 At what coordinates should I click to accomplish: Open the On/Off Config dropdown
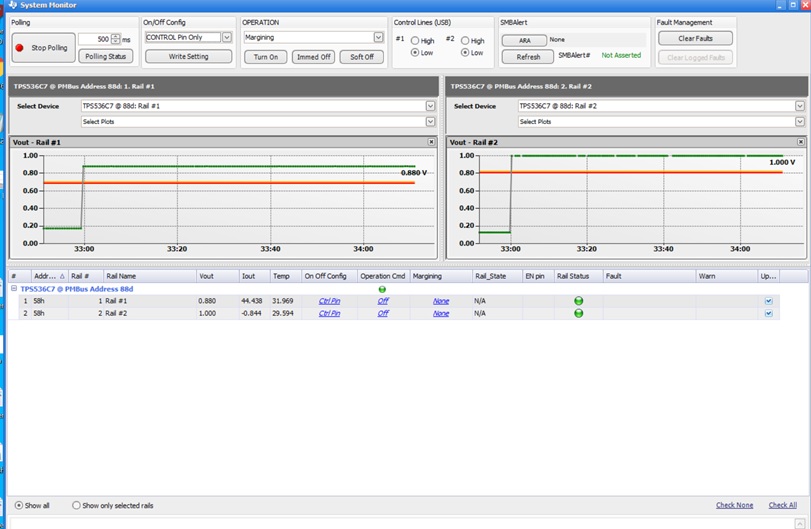click(x=227, y=38)
